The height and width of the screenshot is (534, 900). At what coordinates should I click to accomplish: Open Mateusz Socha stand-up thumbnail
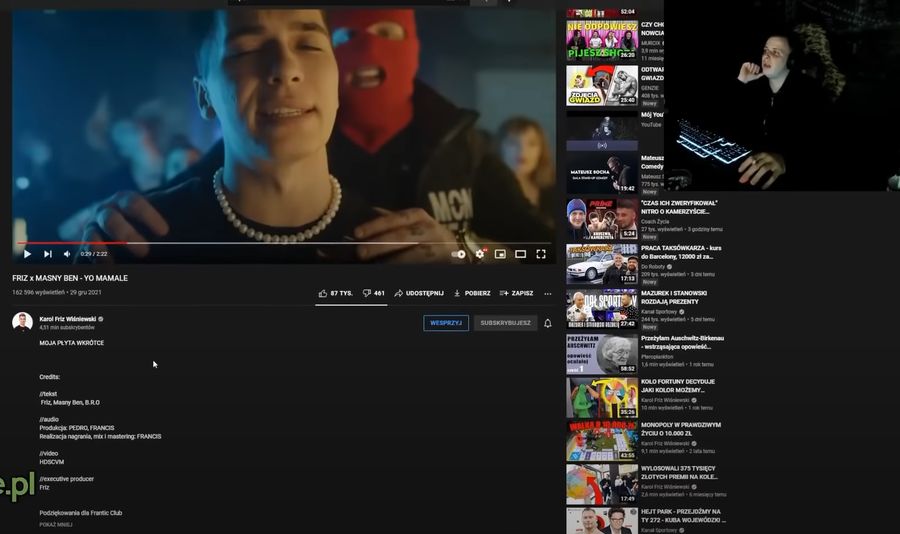pyautogui.click(x=602, y=174)
